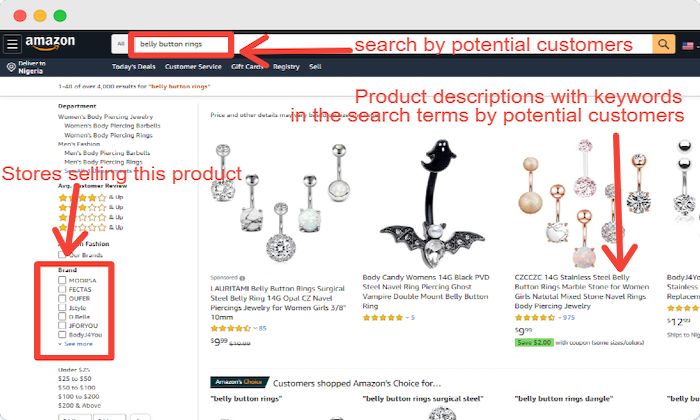Open the bat belly ring product image

point(432,203)
